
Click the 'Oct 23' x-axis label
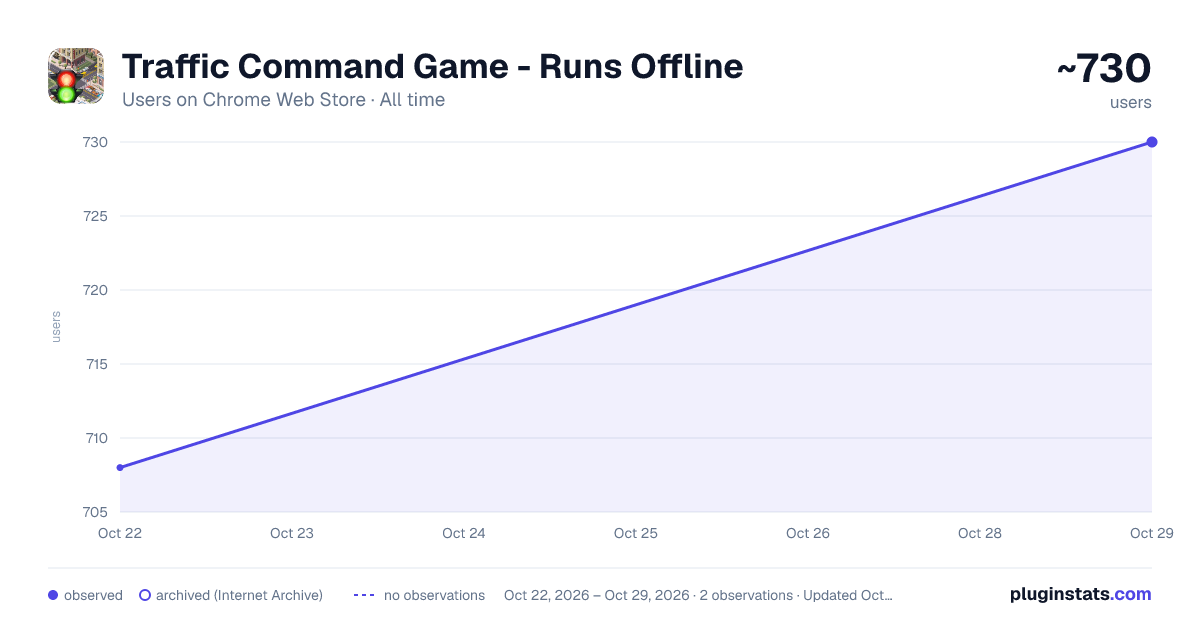point(292,533)
